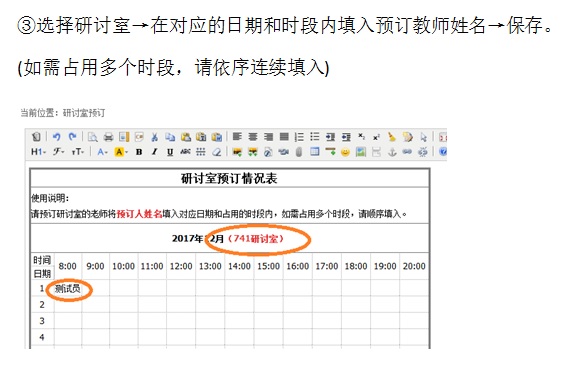Open the H1 heading dropdown

(38, 152)
